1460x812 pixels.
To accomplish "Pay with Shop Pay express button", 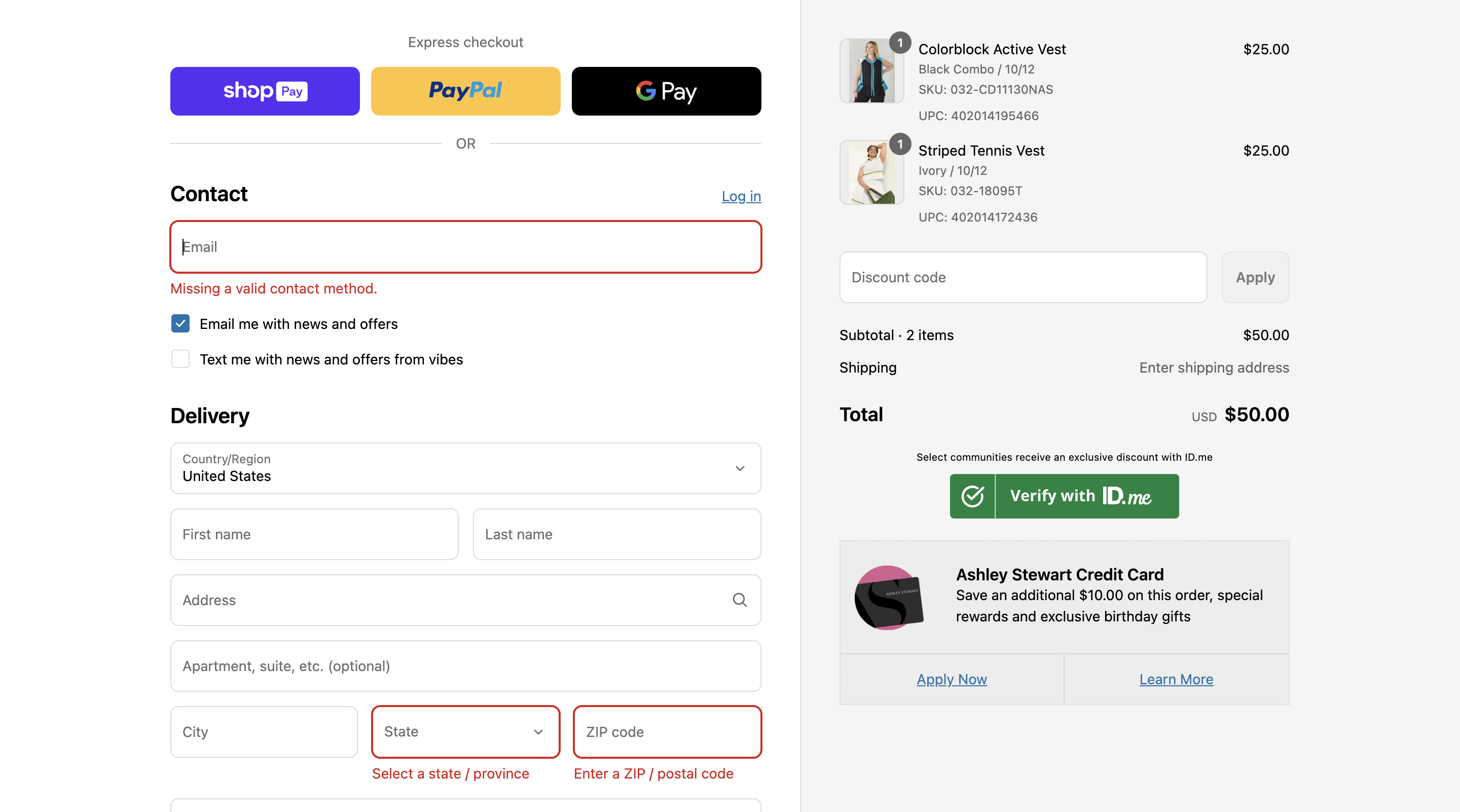I will click(x=265, y=91).
